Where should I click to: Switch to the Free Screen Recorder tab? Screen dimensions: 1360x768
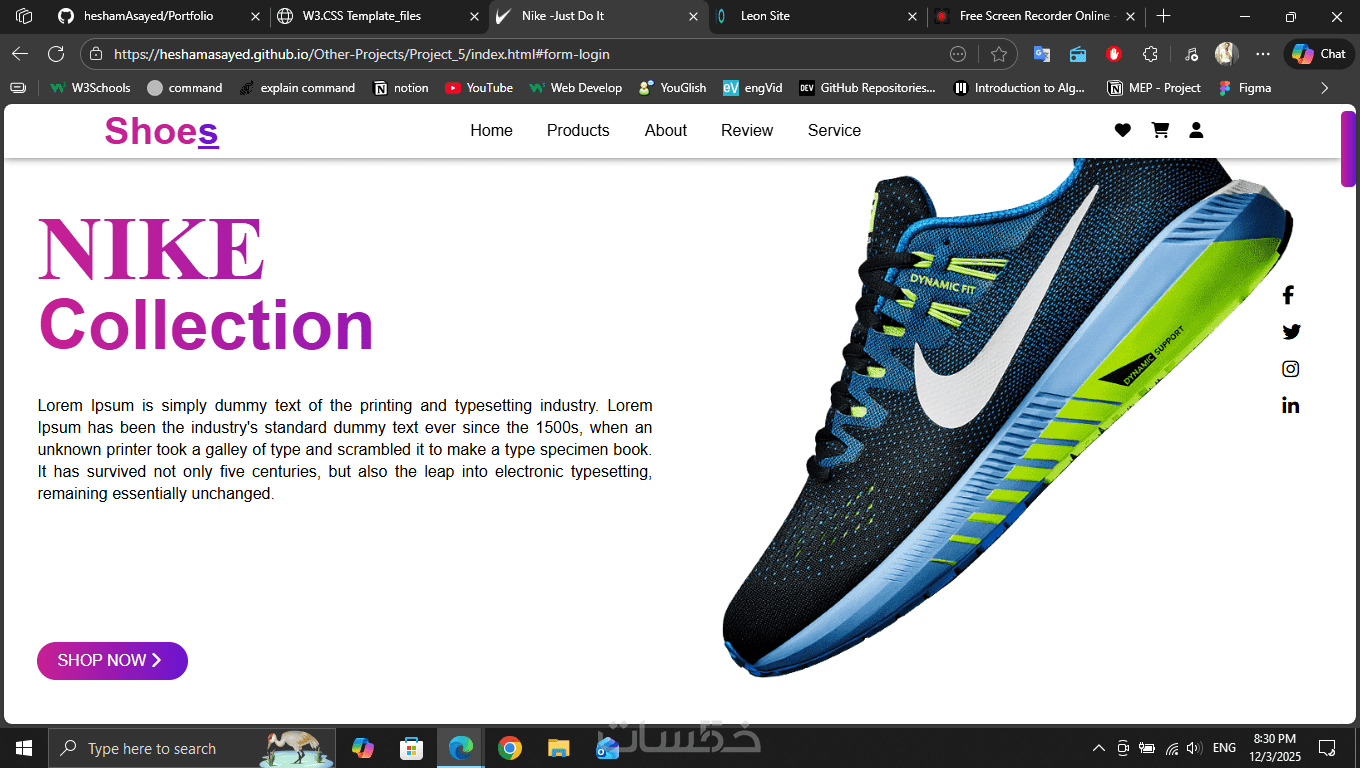(x=1034, y=16)
